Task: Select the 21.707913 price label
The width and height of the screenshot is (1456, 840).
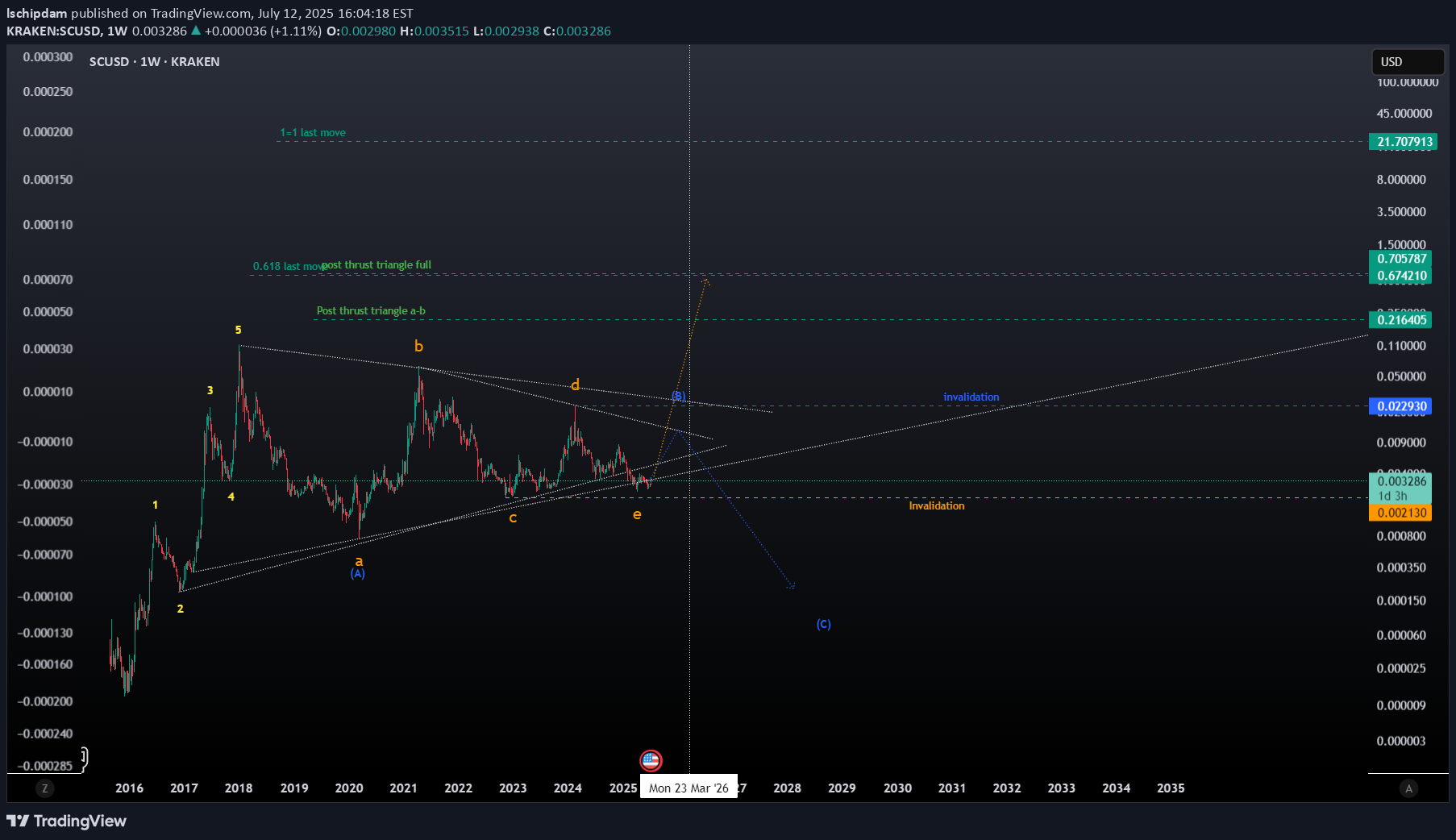Action: [x=1404, y=142]
